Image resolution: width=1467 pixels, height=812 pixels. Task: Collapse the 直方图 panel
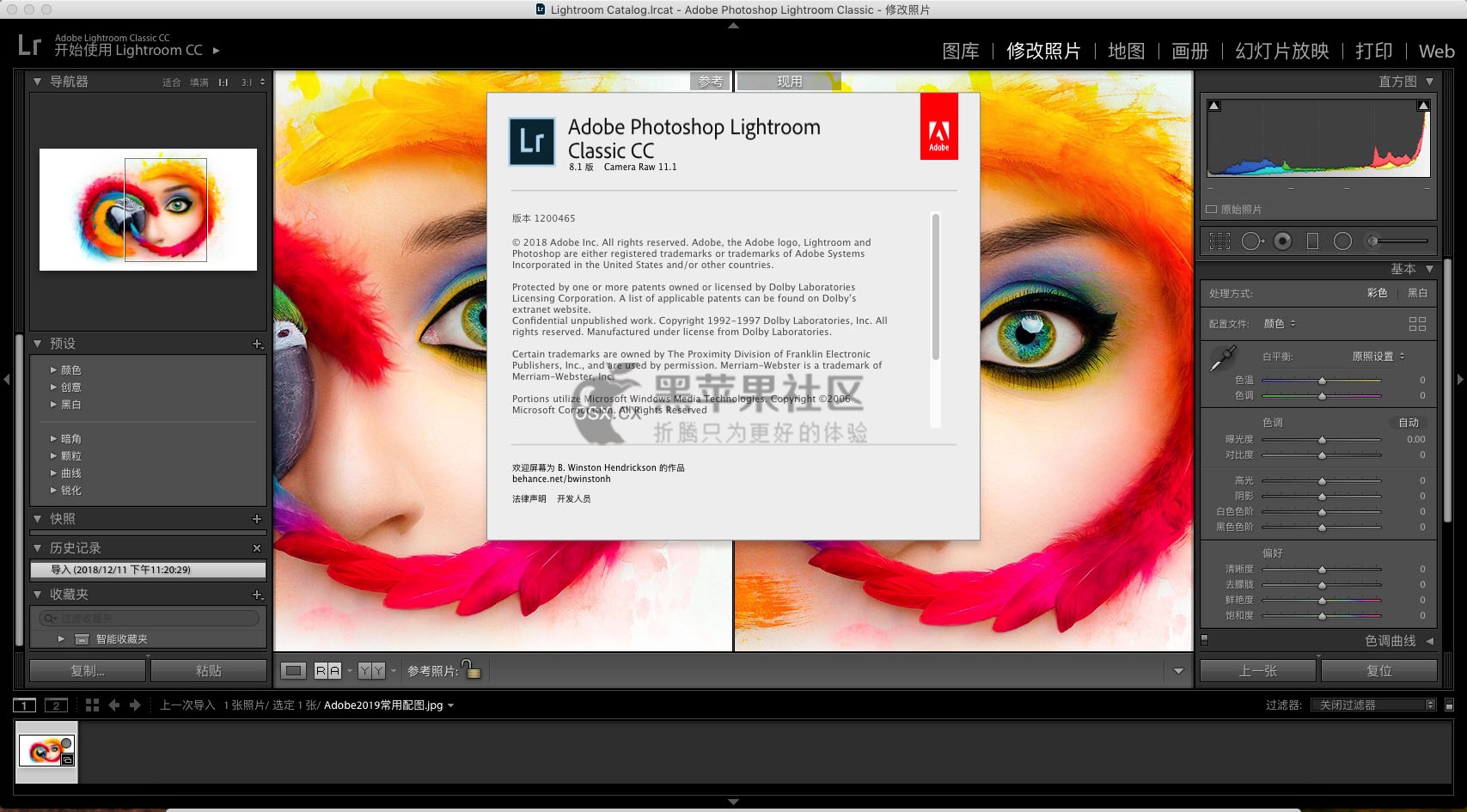point(1429,82)
